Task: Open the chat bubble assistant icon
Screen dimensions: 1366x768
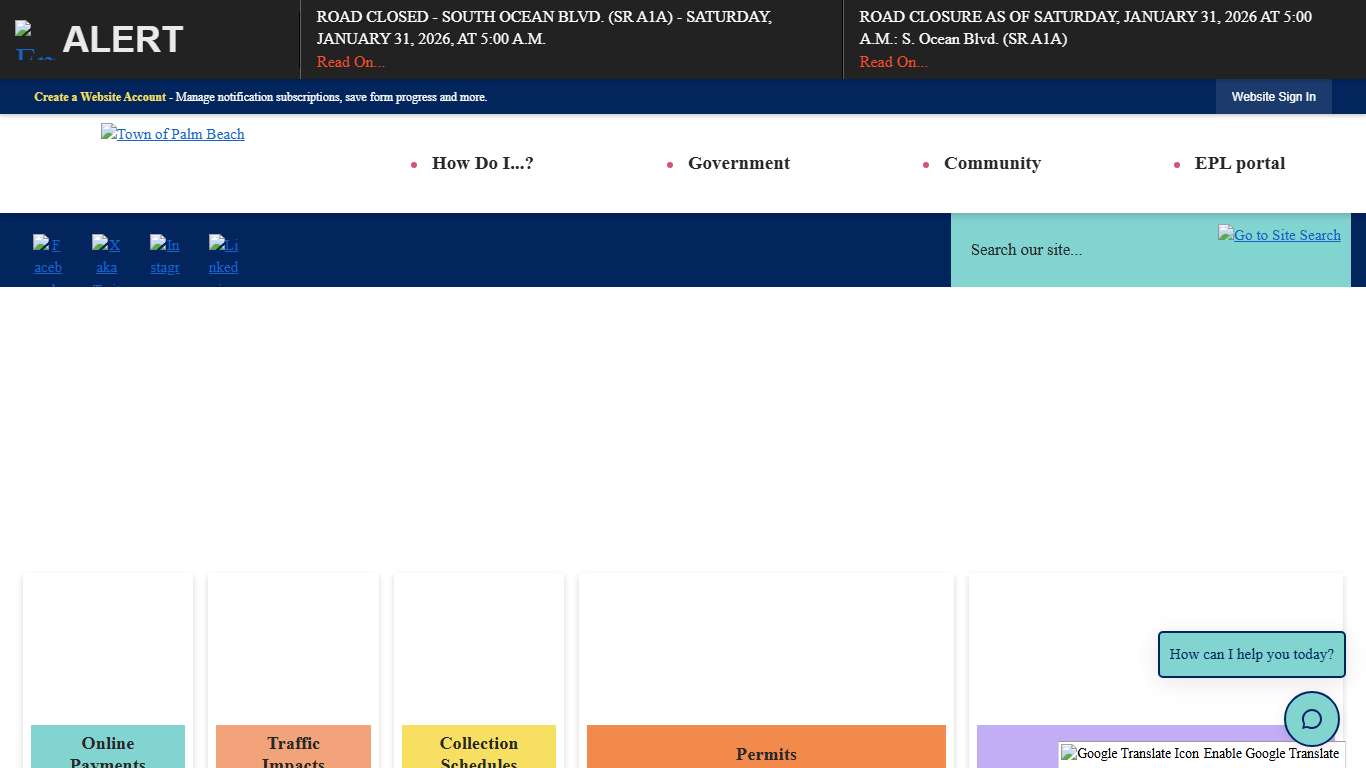Action: 1311,718
